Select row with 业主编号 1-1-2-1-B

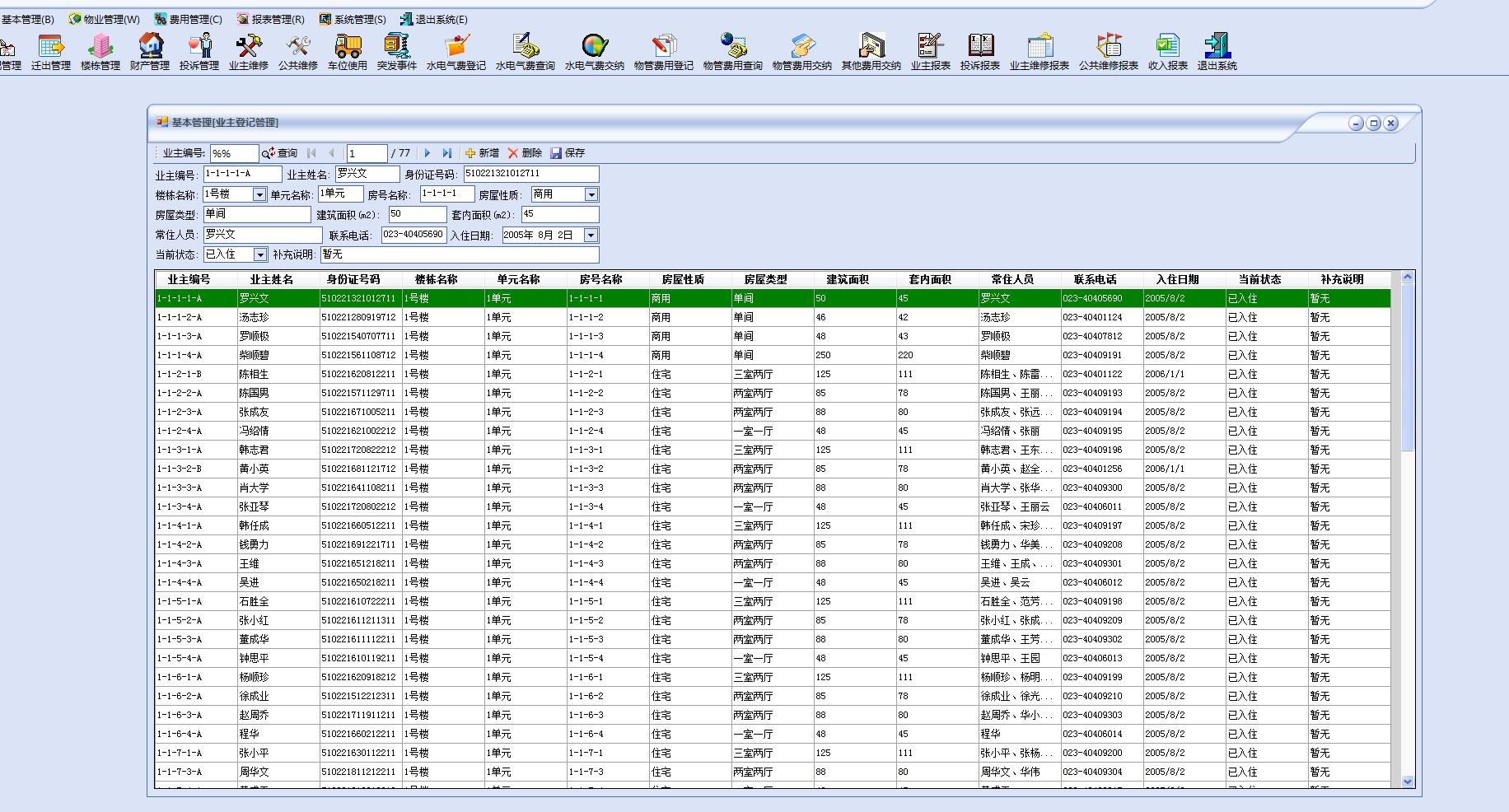click(x=773, y=374)
